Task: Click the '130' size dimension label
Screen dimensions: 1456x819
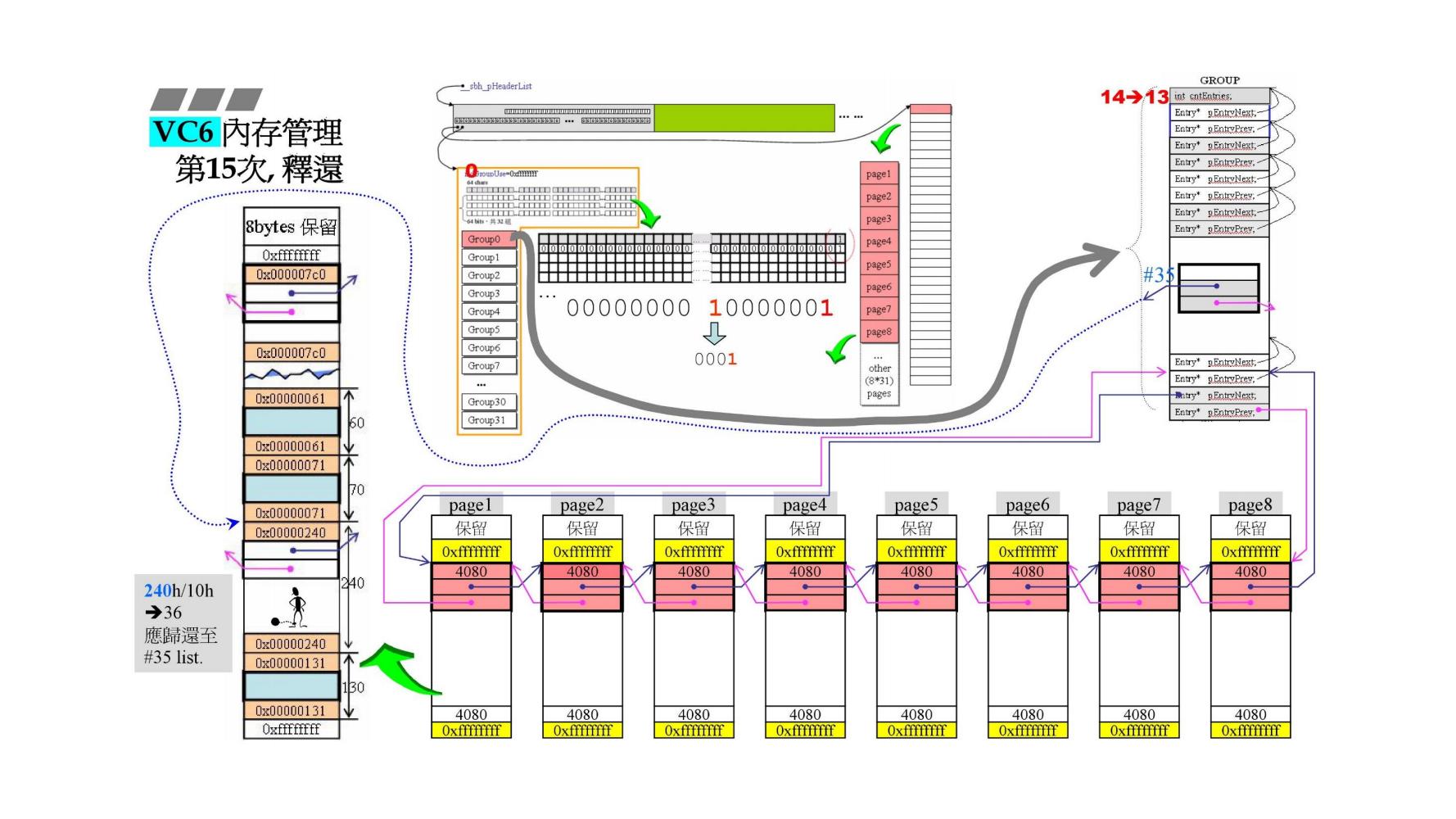Action: (x=353, y=687)
